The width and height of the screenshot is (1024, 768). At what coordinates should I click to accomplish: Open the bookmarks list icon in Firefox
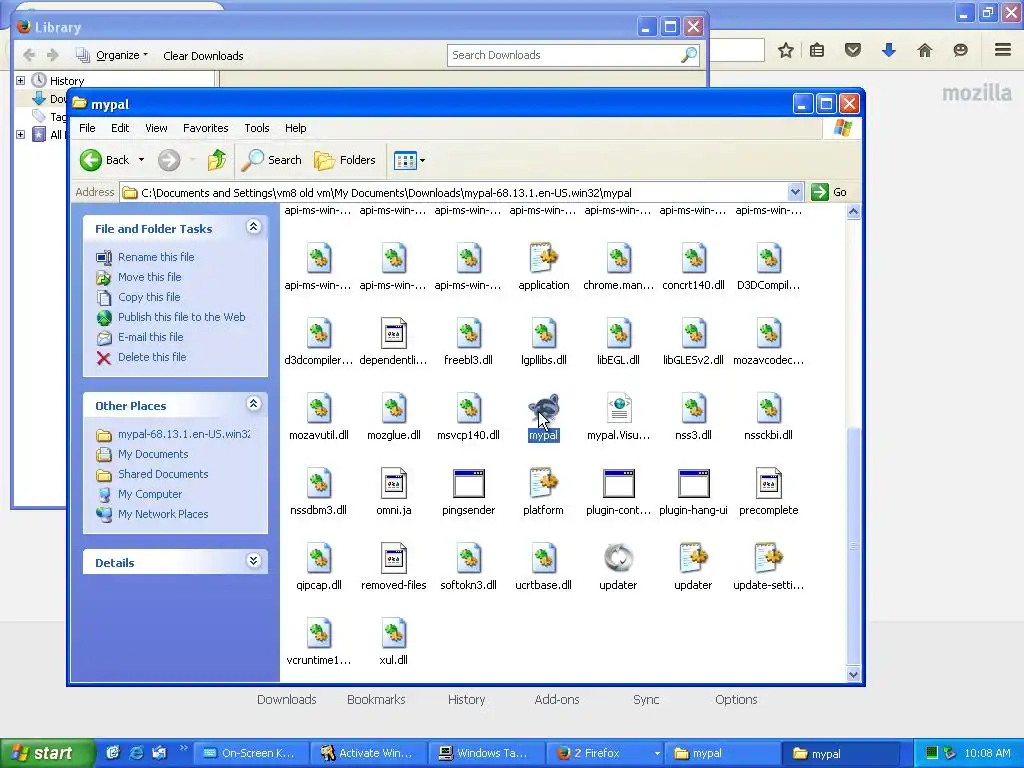[817, 50]
